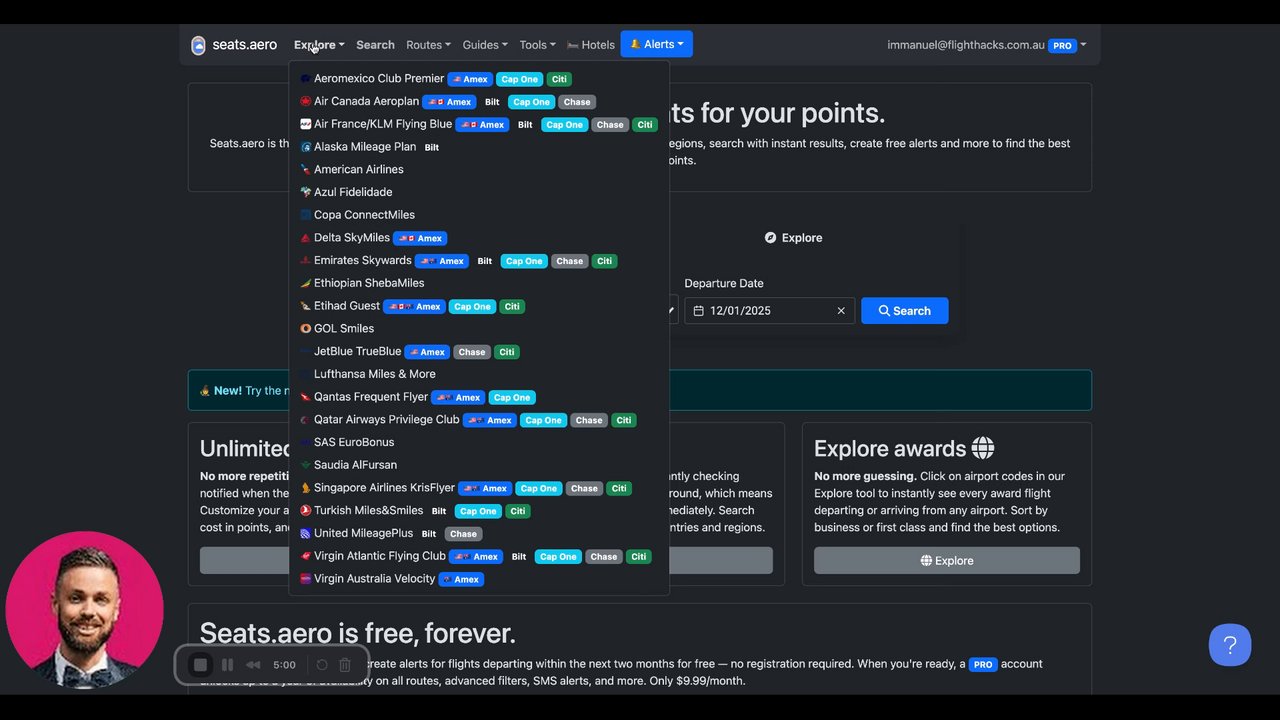Image resolution: width=1280 pixels, height=720 pixels.
Task: Click the Explore awards heading
Action: point(904,448)
